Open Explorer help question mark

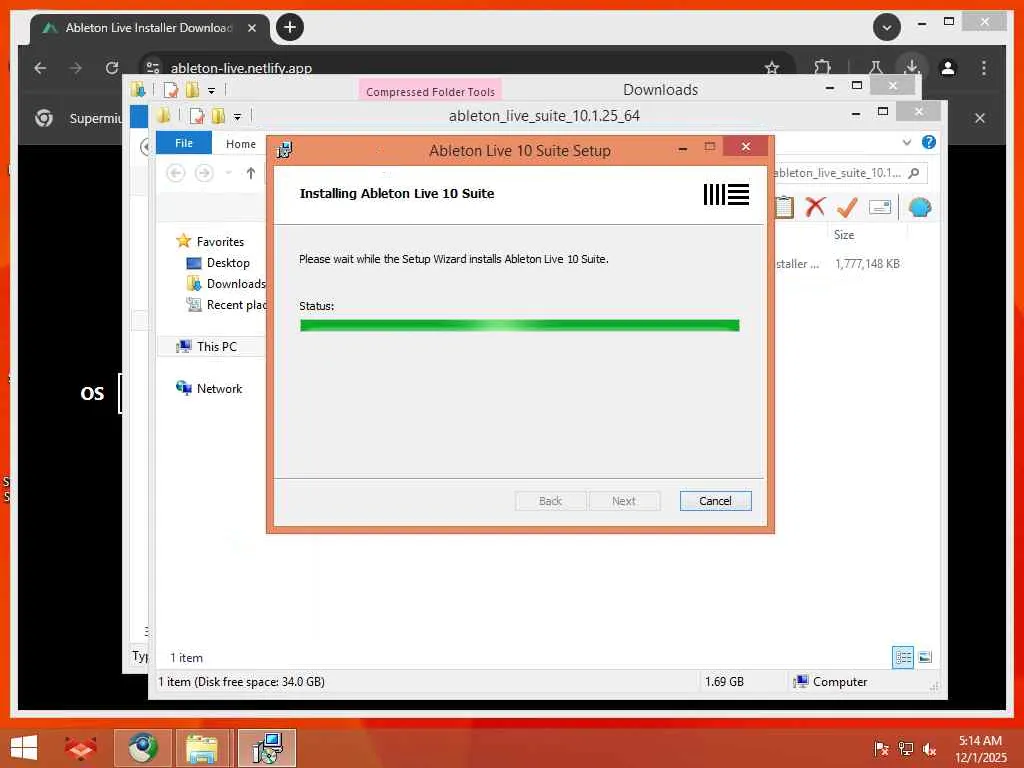pyautogui.click(x=929, y=142)
